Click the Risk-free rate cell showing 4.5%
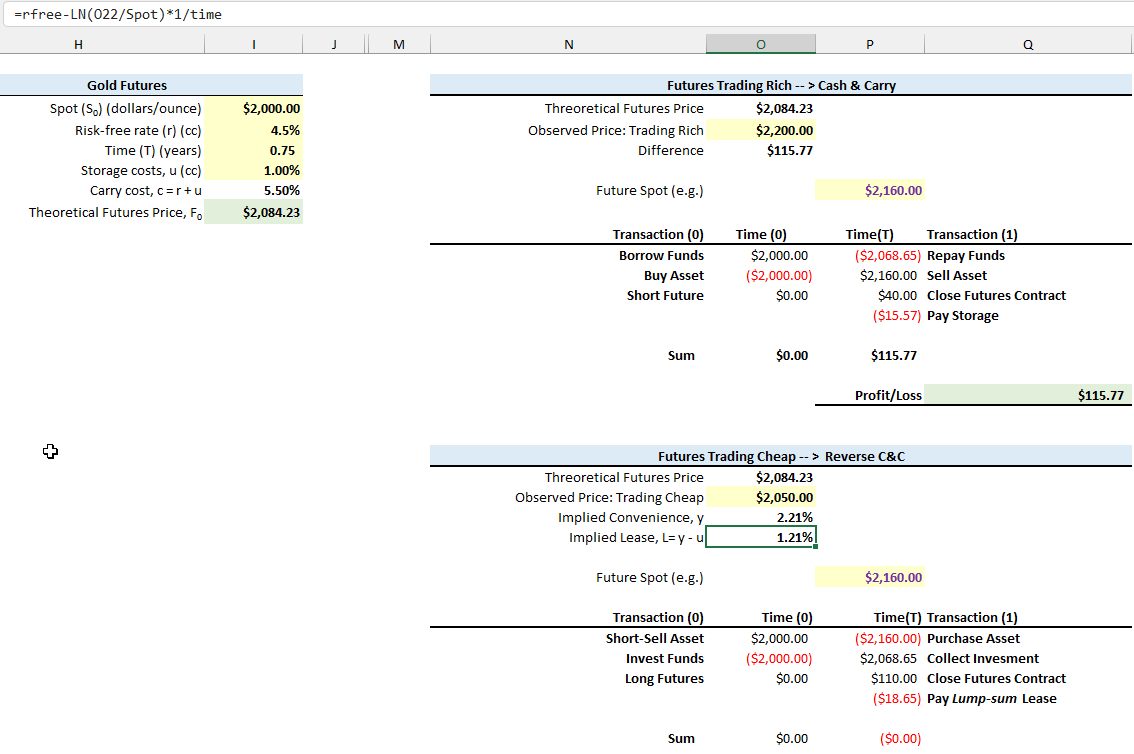 coord(252,129)
